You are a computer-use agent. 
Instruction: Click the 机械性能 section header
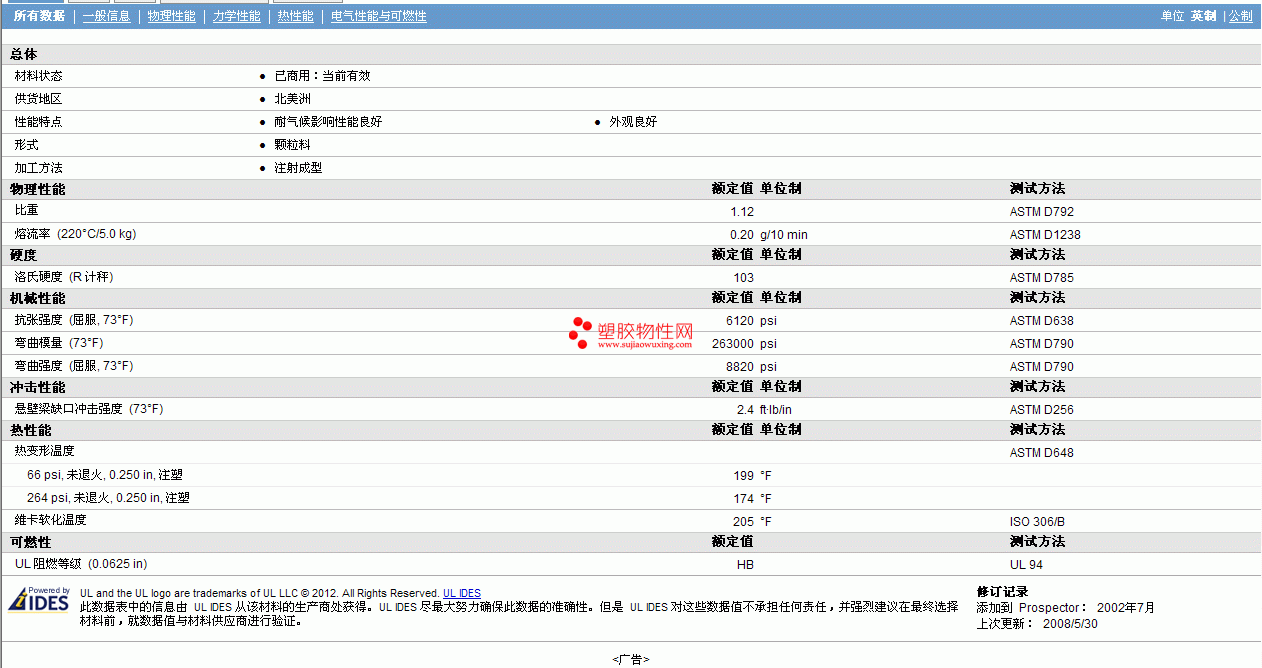click(x=38, y=298)
